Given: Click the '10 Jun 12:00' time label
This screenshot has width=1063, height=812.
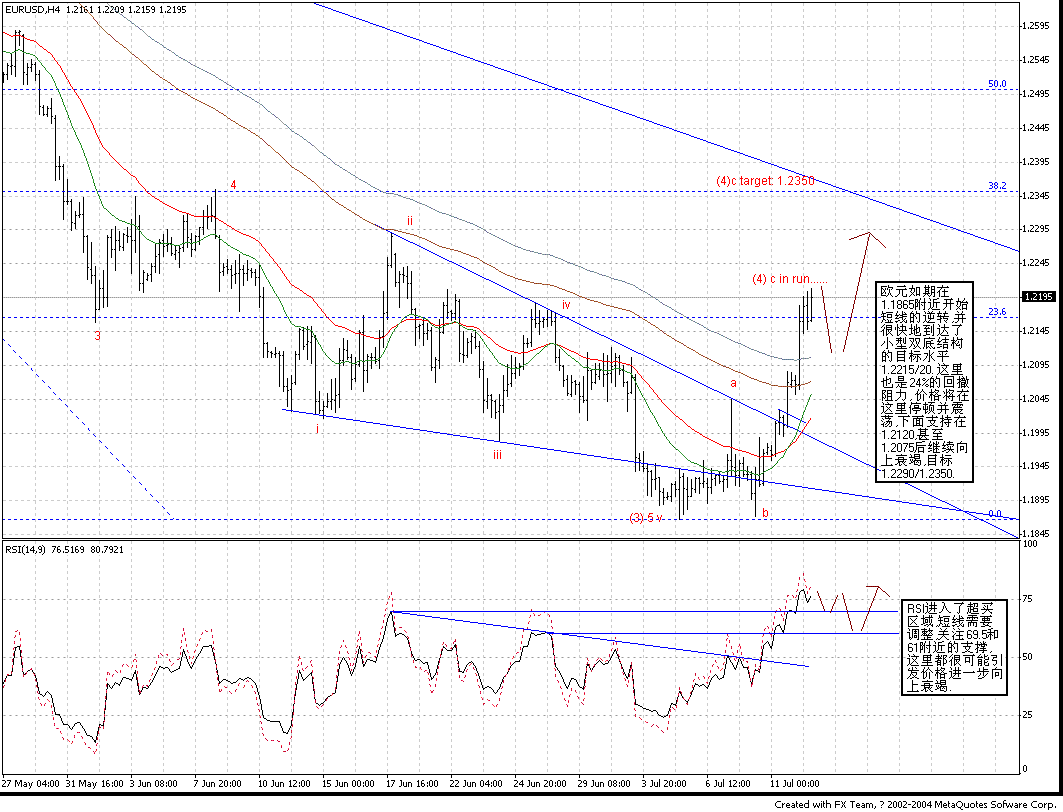Looking at the screenshot, I should pos(285,784).
